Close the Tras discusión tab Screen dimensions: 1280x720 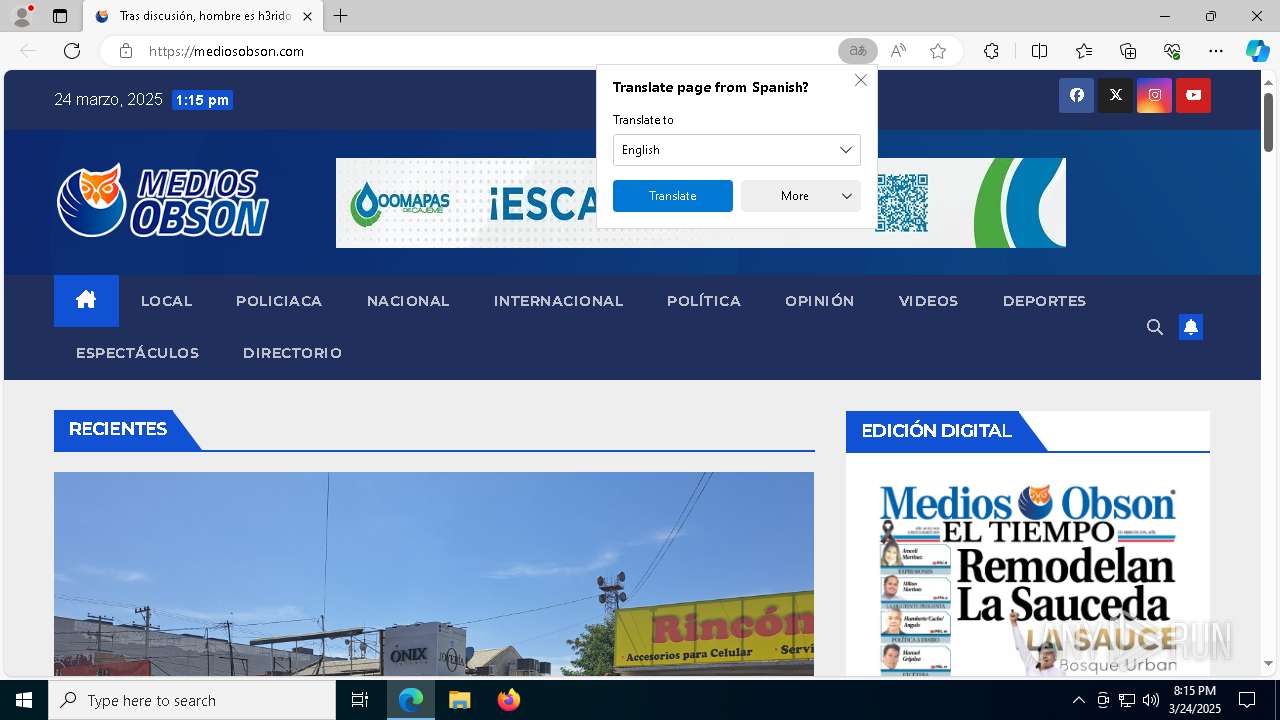(307, 16)
